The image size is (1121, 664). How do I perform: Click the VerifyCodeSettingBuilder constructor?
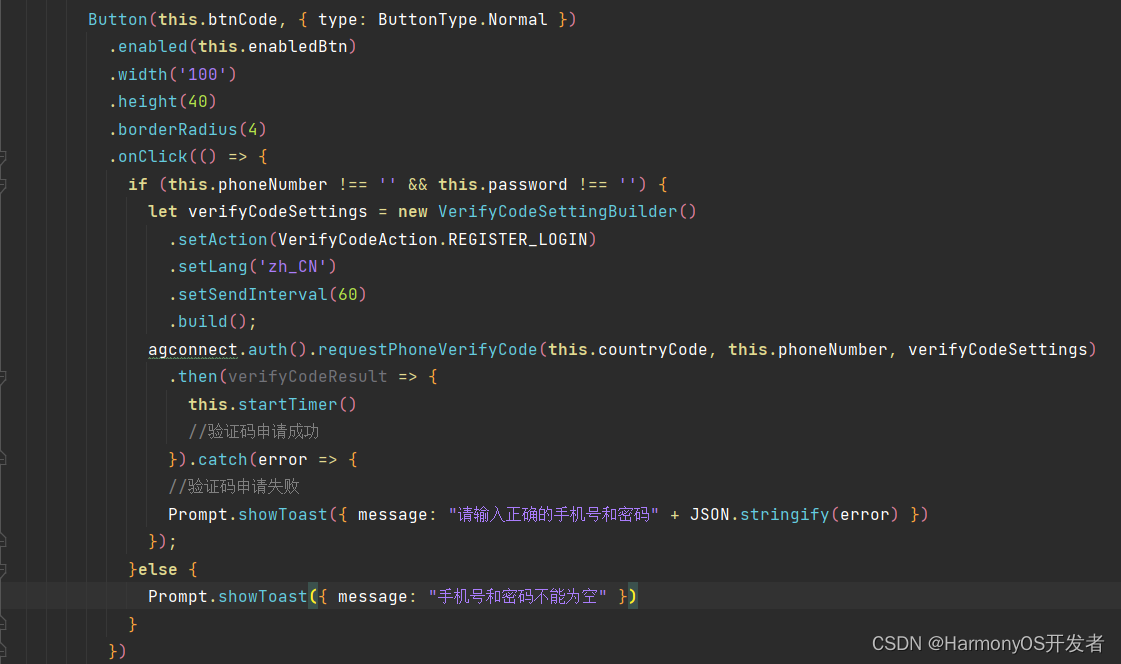557,212
